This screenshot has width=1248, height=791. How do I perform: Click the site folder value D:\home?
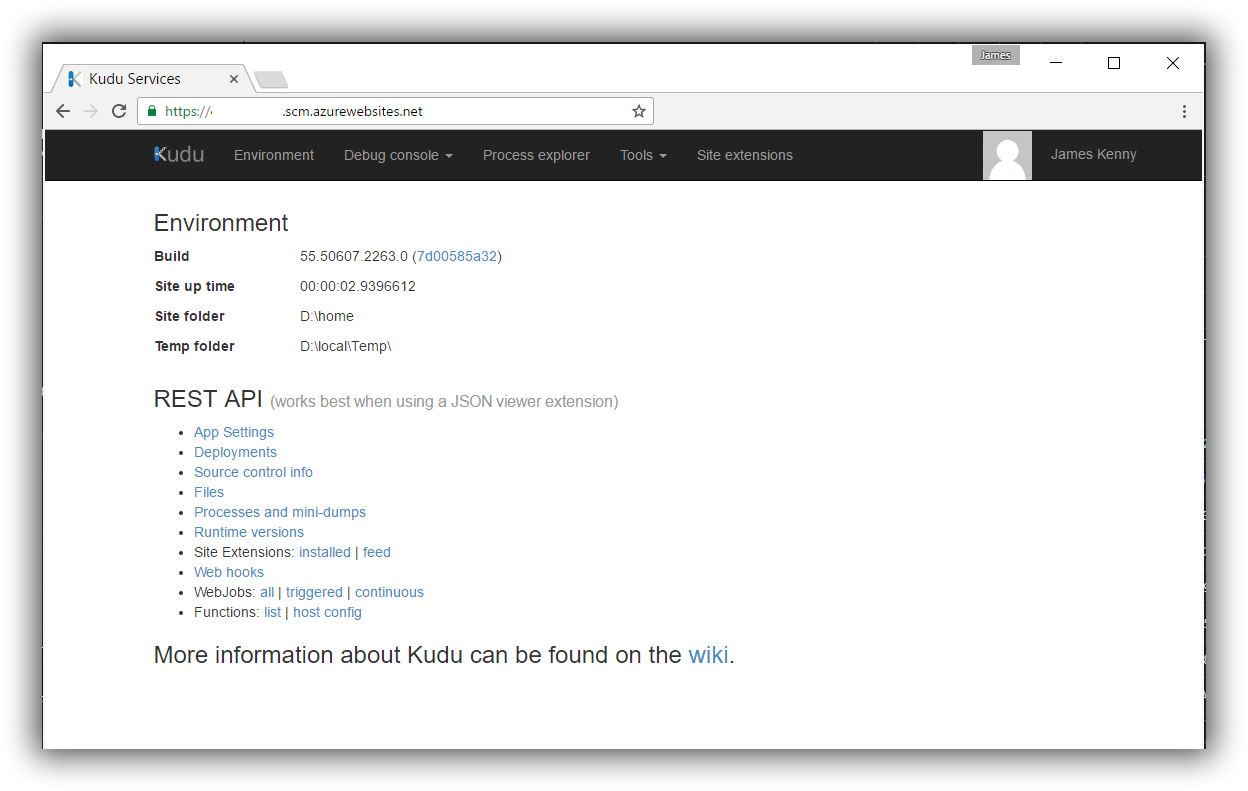[327, 316]
